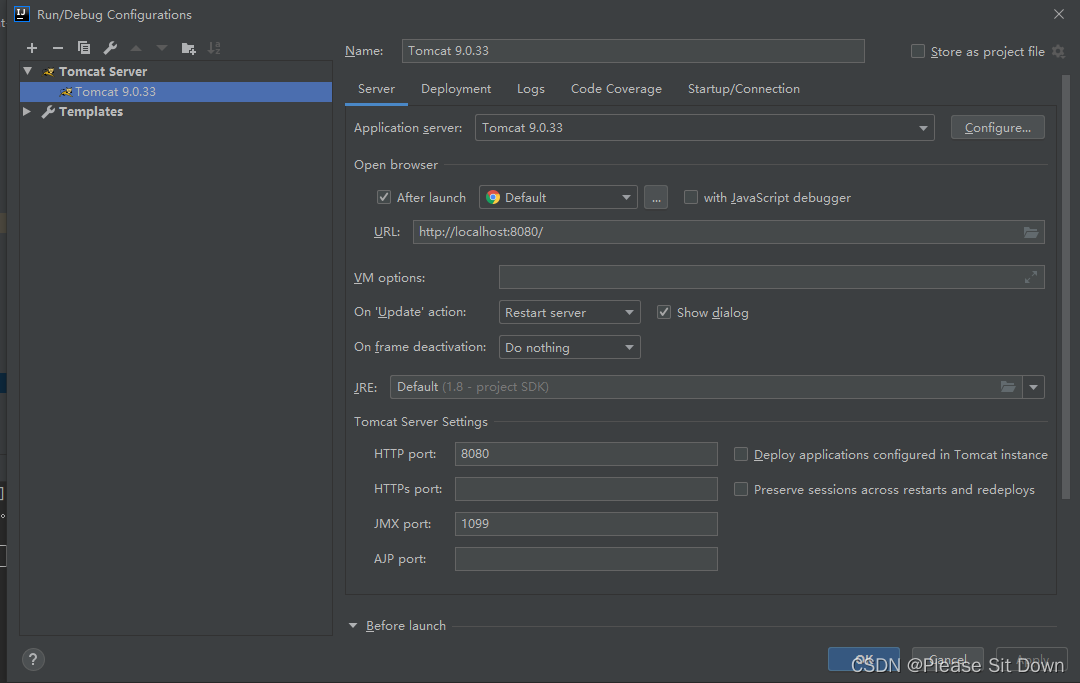Create new folder icon in toolbar
This screenshot has width=1080, height=683.
click(x=188, y=48)
